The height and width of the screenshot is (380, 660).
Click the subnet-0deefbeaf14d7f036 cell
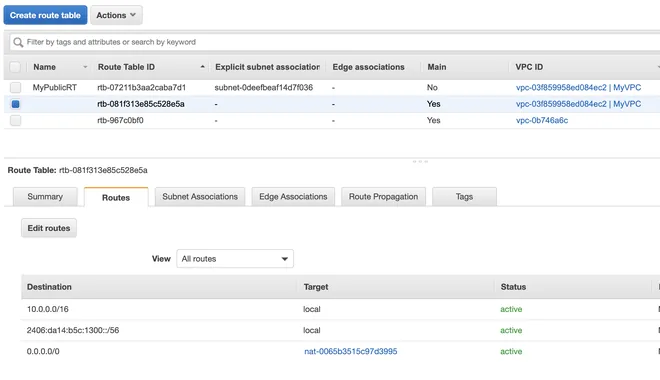(x=263, y=88)
